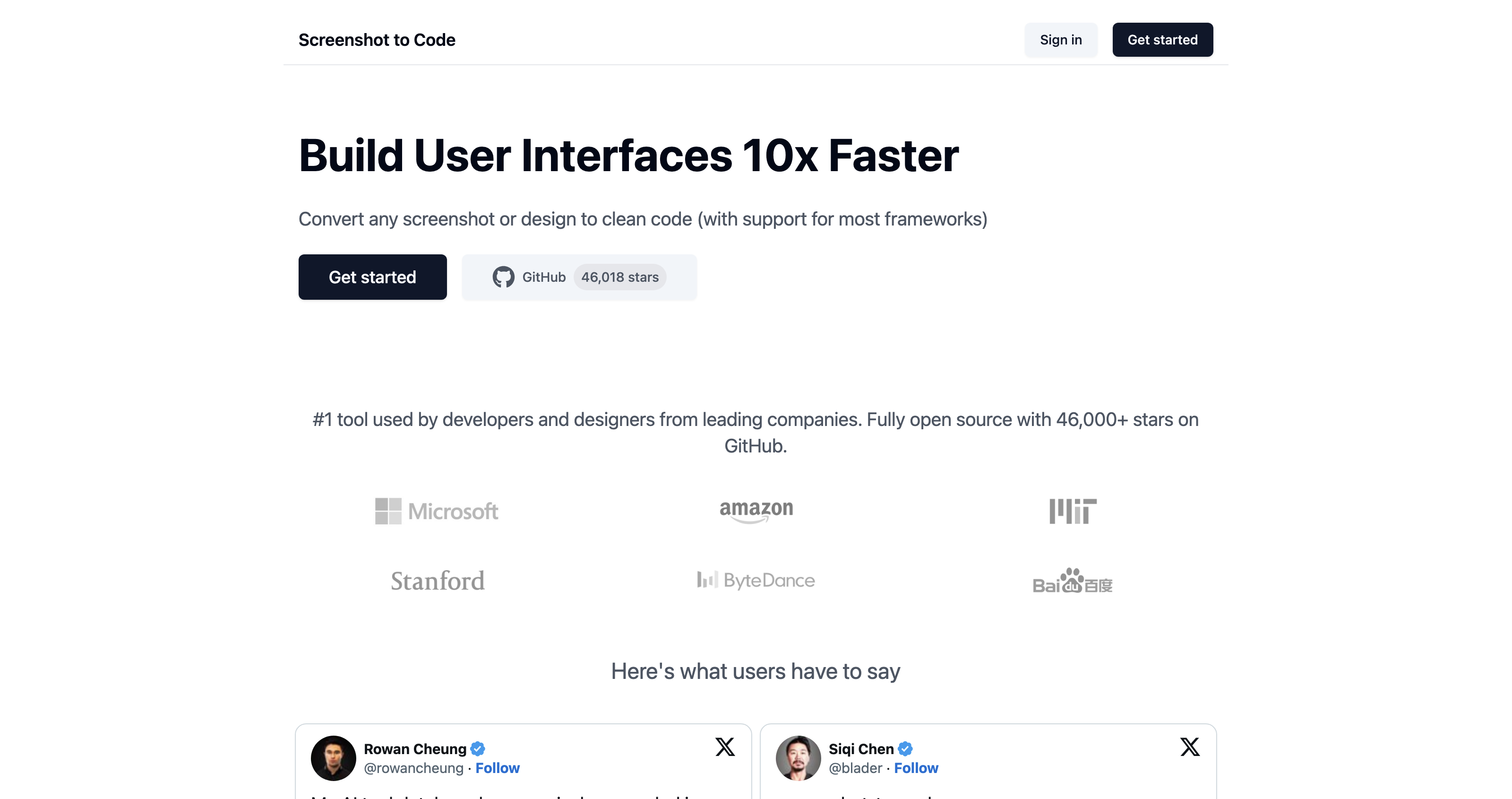
Task: Open X logo on Siqi Chen's tweet
Action: (x=1190, y=747)
